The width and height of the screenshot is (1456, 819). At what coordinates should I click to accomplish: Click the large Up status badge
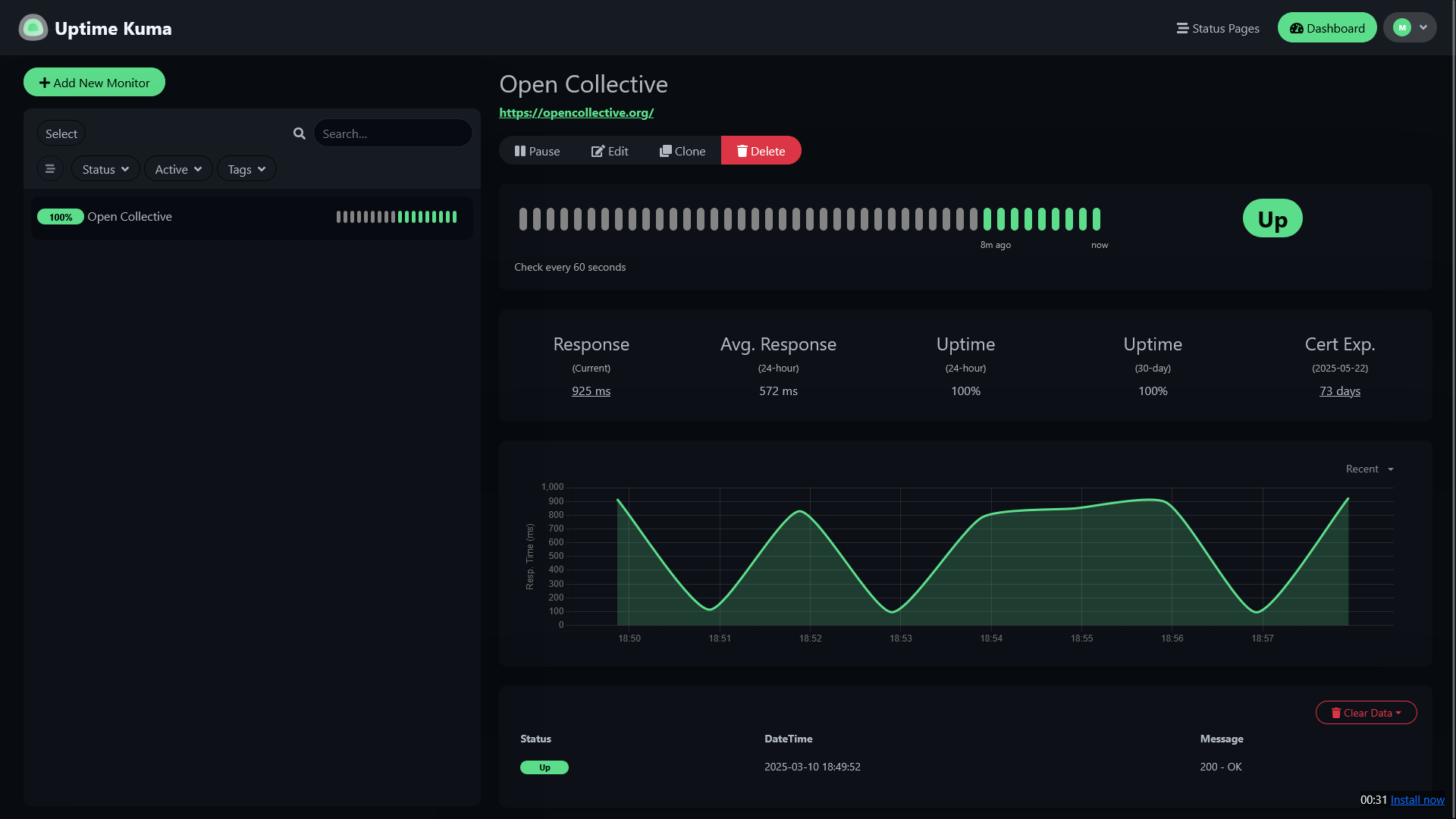1272,219
